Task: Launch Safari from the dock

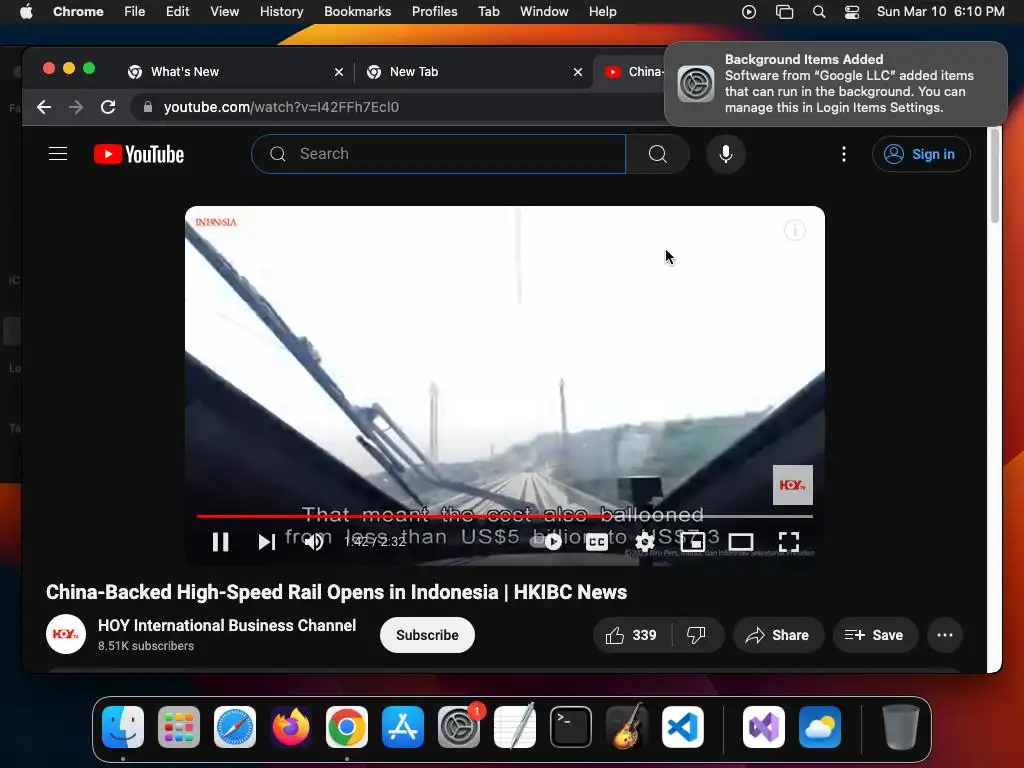Action: 234,727
